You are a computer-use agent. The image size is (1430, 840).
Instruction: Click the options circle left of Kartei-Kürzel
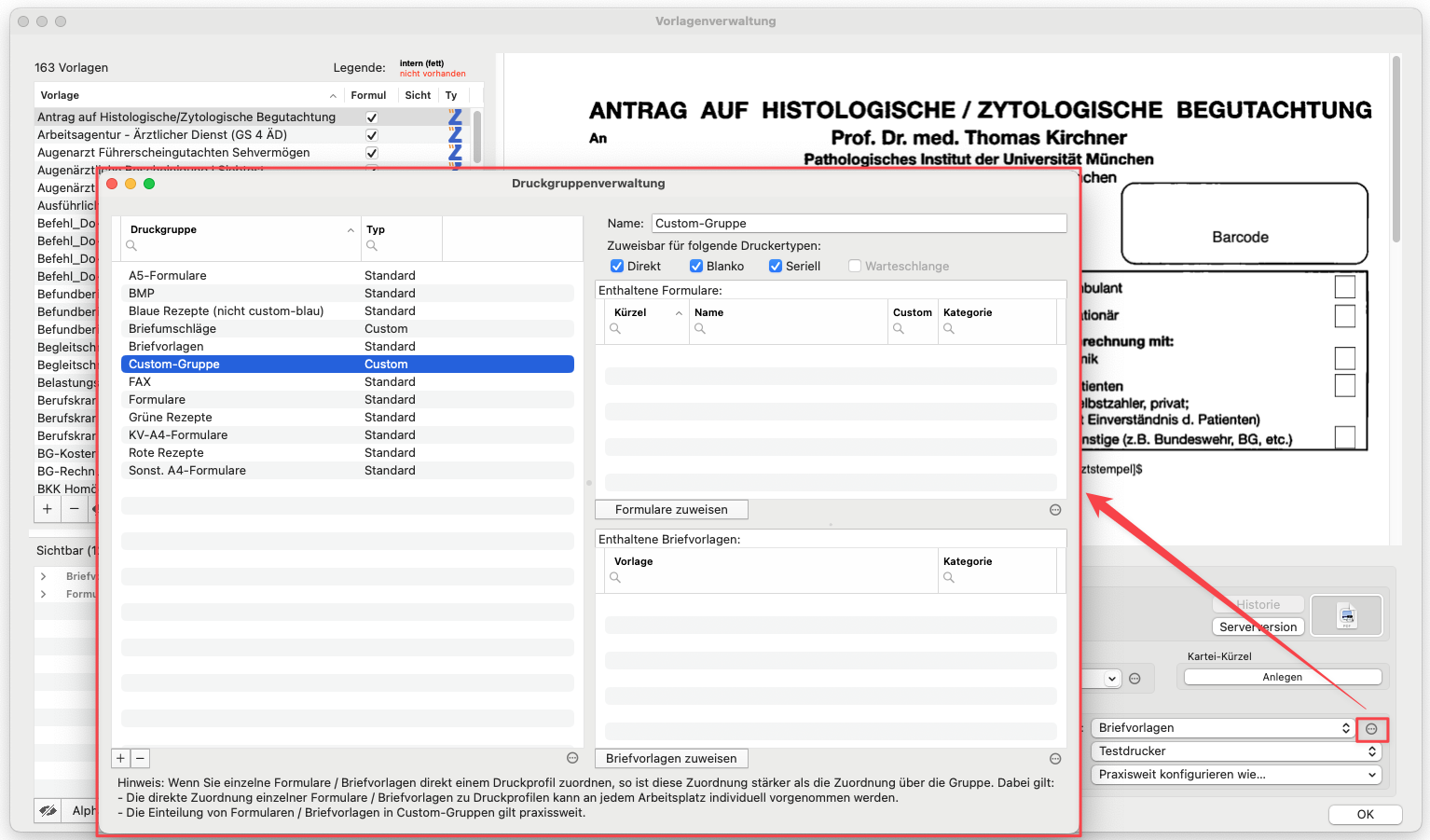point(1134,679)
